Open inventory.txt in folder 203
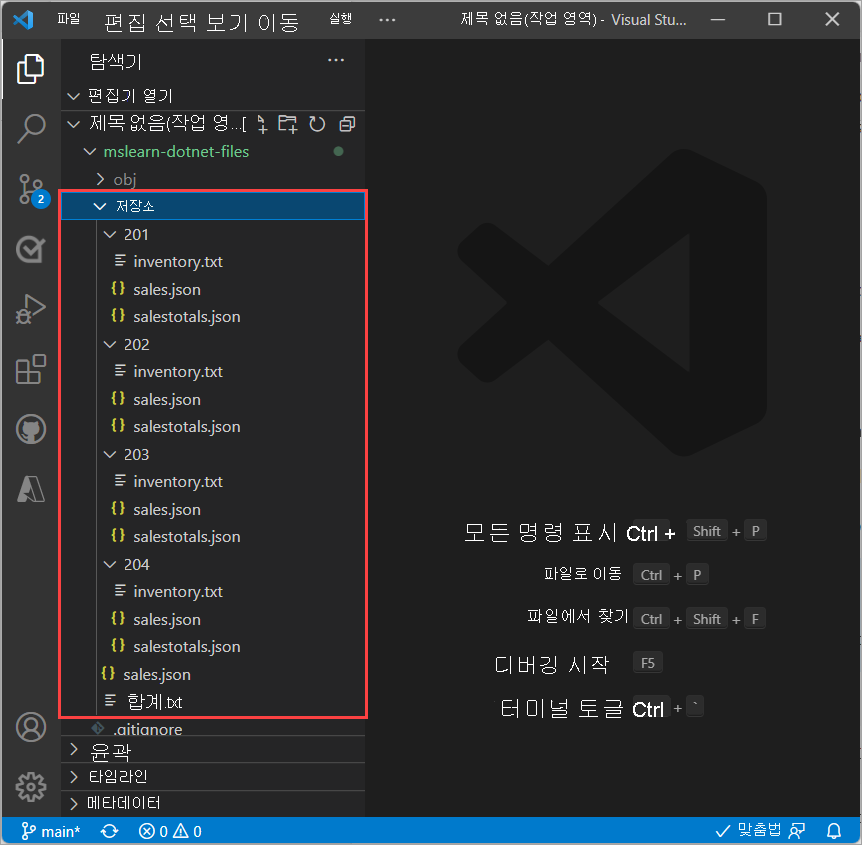862x845 pixels. click(213, 482)
